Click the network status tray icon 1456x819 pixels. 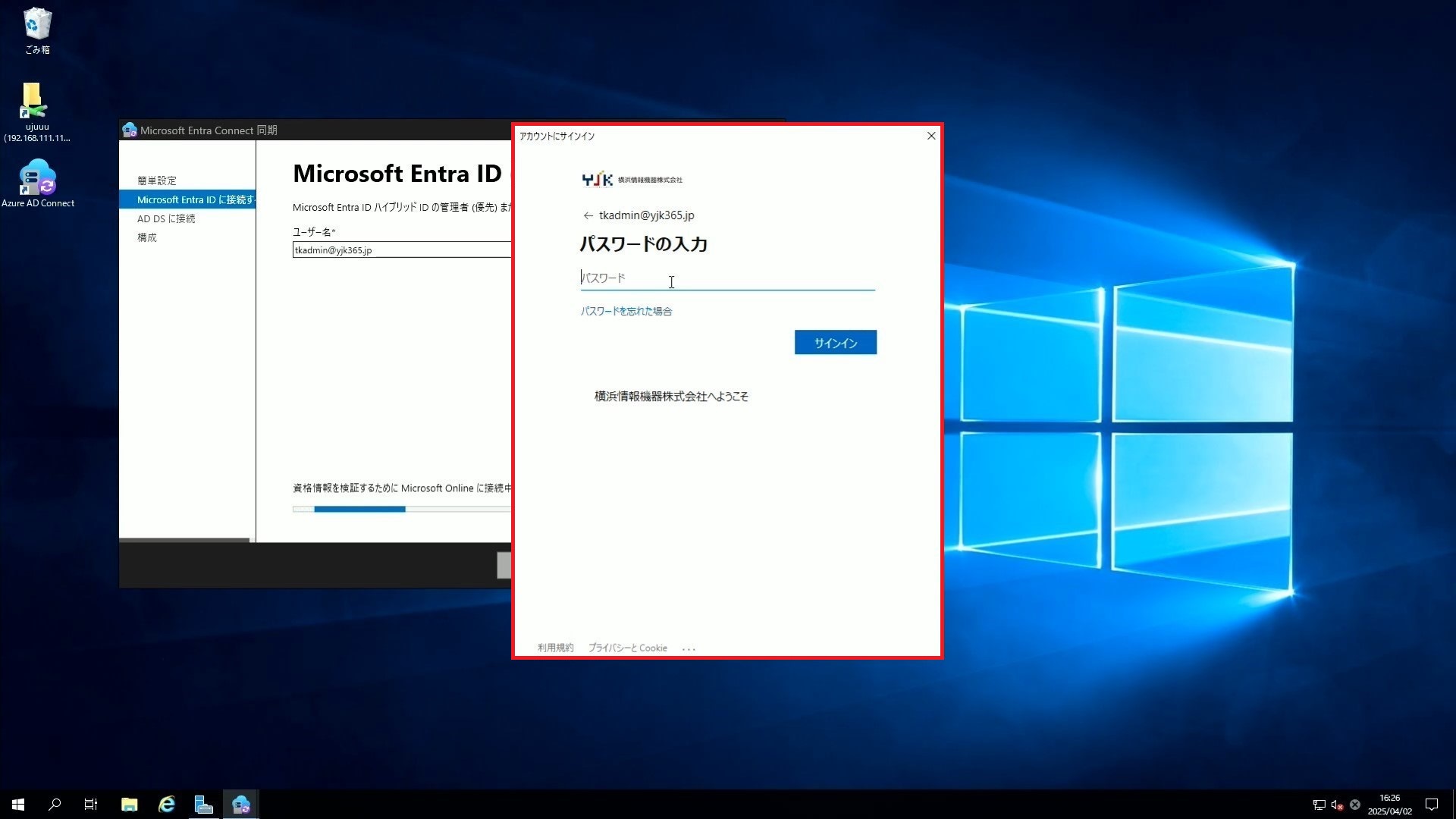point(1319,805)
